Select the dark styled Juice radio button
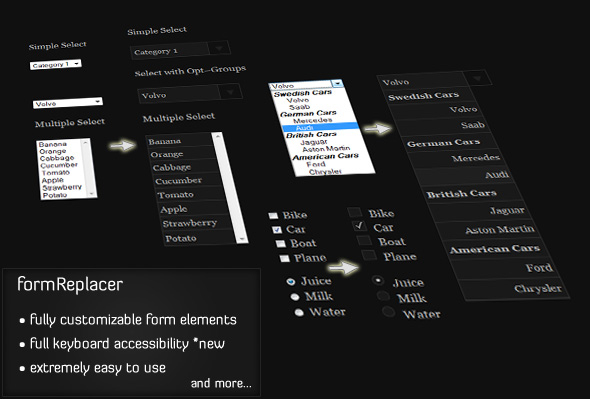Image resolution: width=590 pixels, height=399 pixels. (378, 280)
